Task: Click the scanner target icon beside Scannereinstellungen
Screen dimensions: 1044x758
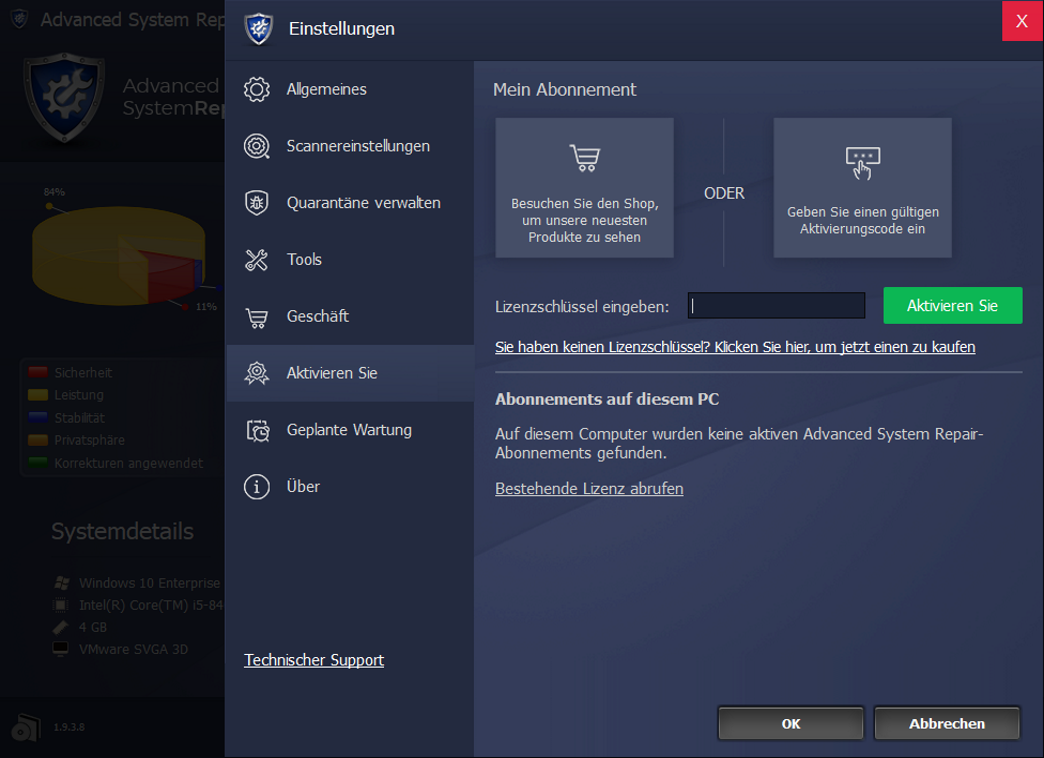Action: pyautogui.click(x=256, y=146)
